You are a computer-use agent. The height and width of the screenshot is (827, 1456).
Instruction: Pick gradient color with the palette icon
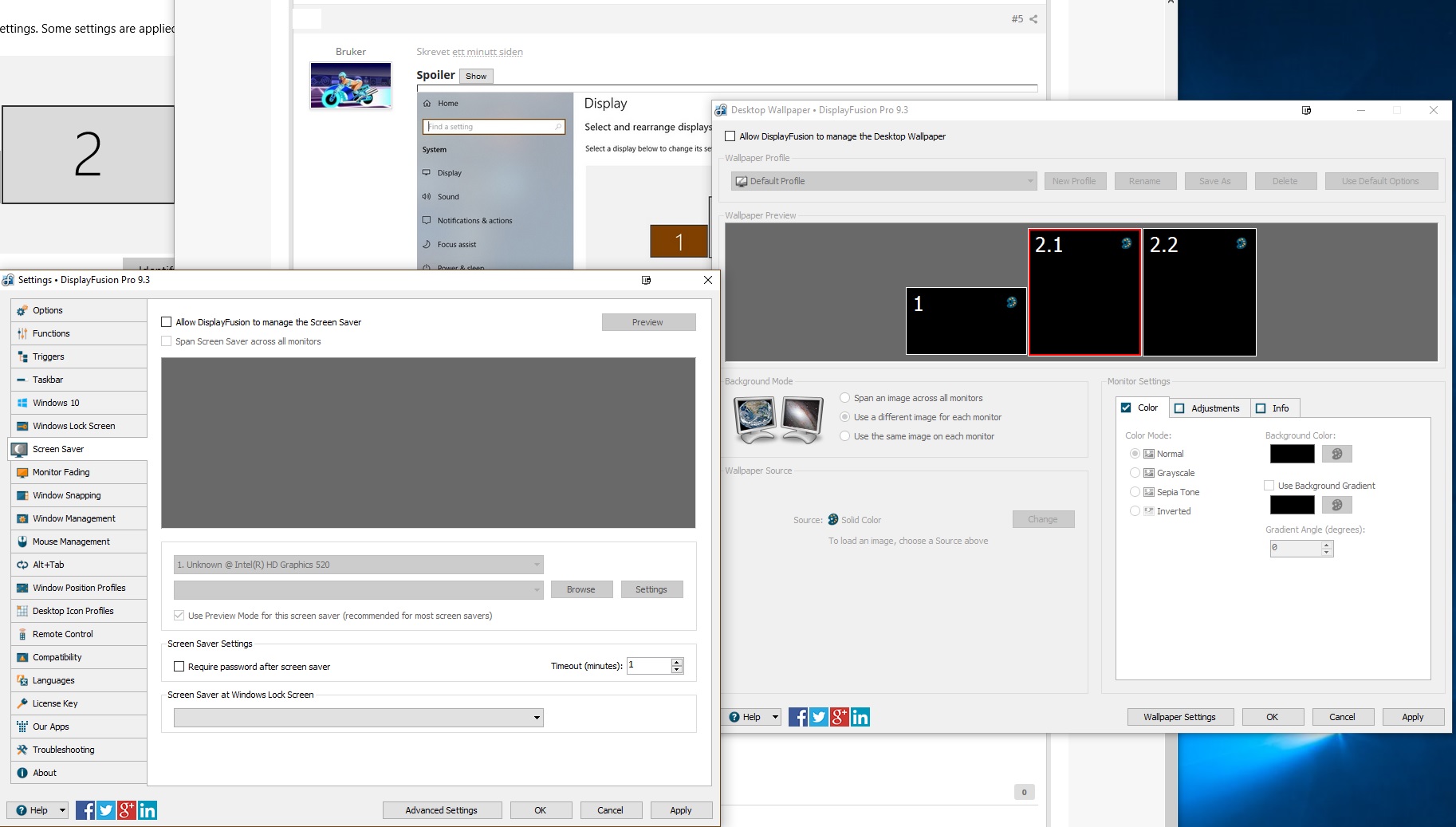coord(1337,505)
